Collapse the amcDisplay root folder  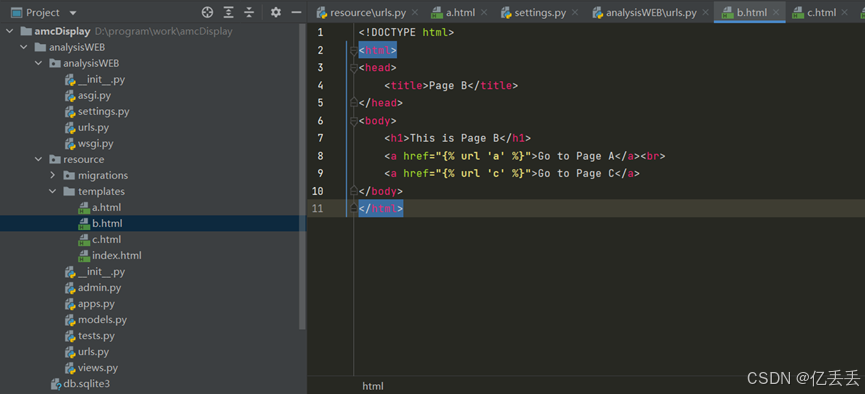point(9,31)
